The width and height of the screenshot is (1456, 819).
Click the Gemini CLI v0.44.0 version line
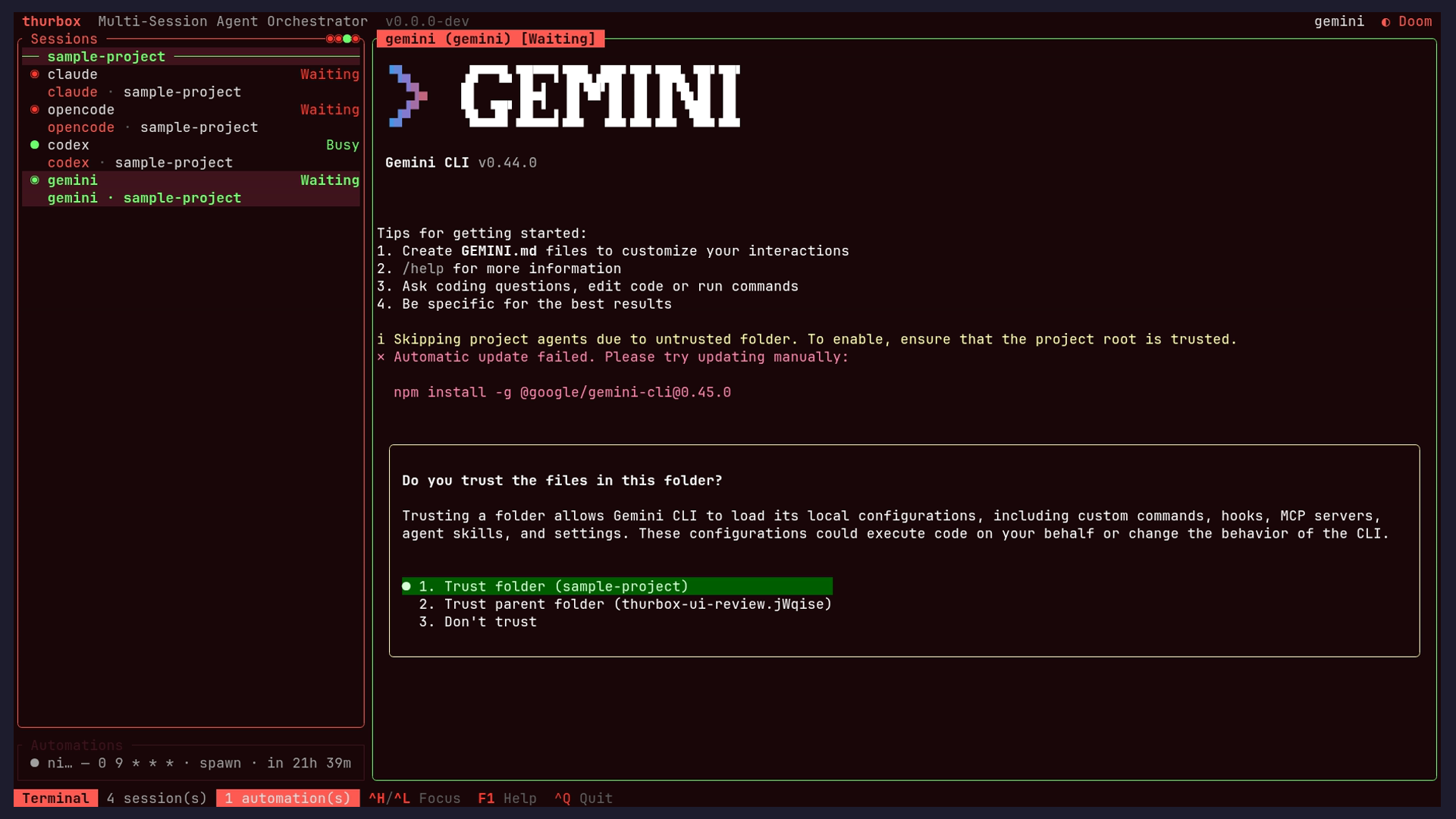point(461,162)
